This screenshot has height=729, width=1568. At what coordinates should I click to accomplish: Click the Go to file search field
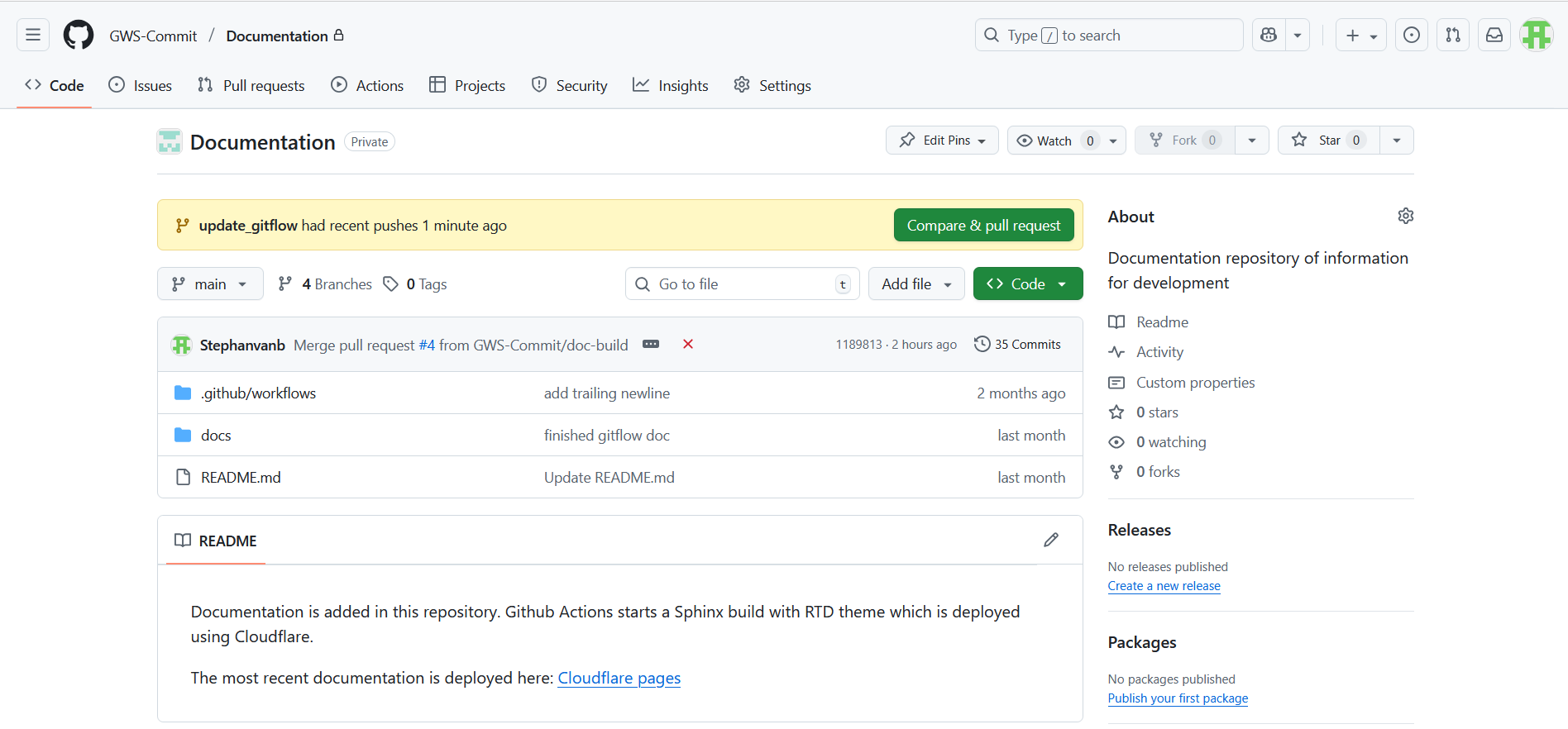pyautogui.click(x=741, y=283)
